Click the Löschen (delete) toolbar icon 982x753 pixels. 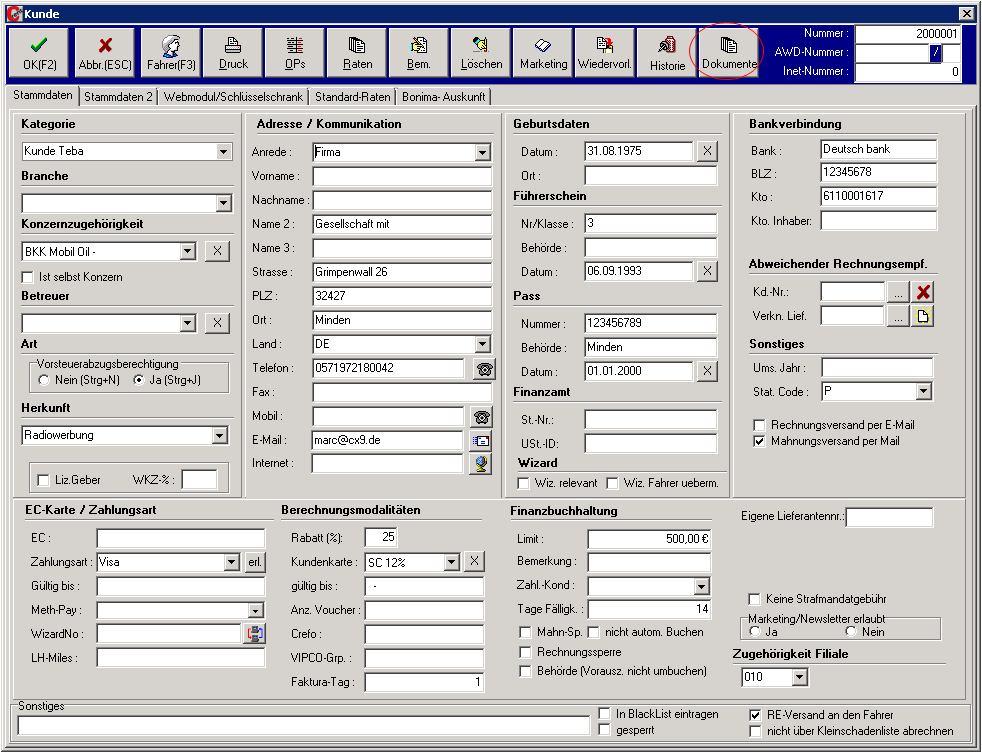point(480,52)
